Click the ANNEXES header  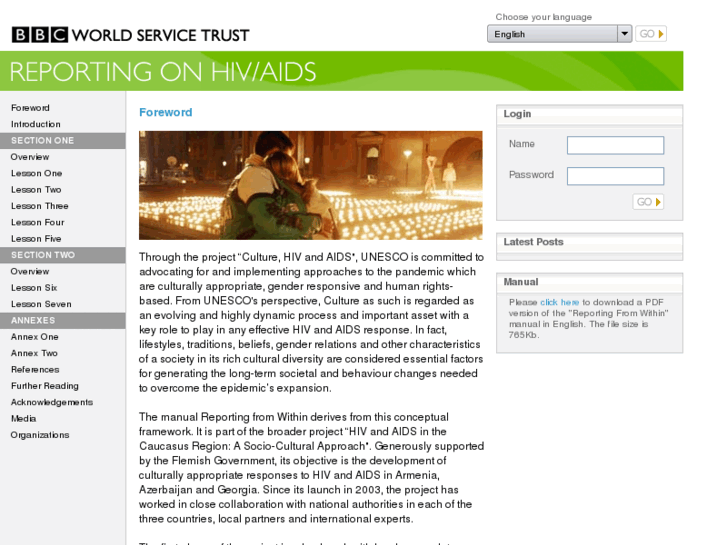[x=63, y=321]
